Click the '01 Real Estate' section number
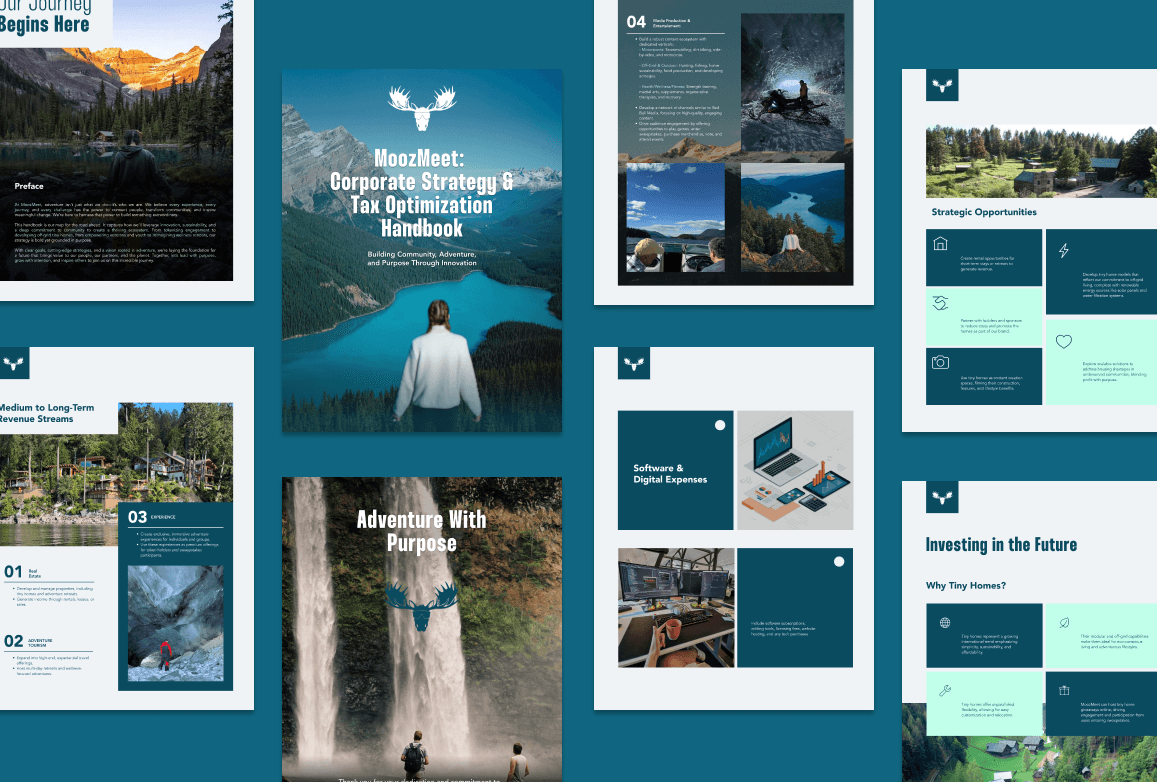This screenshot has height=782, width=1157. [13, 572]
